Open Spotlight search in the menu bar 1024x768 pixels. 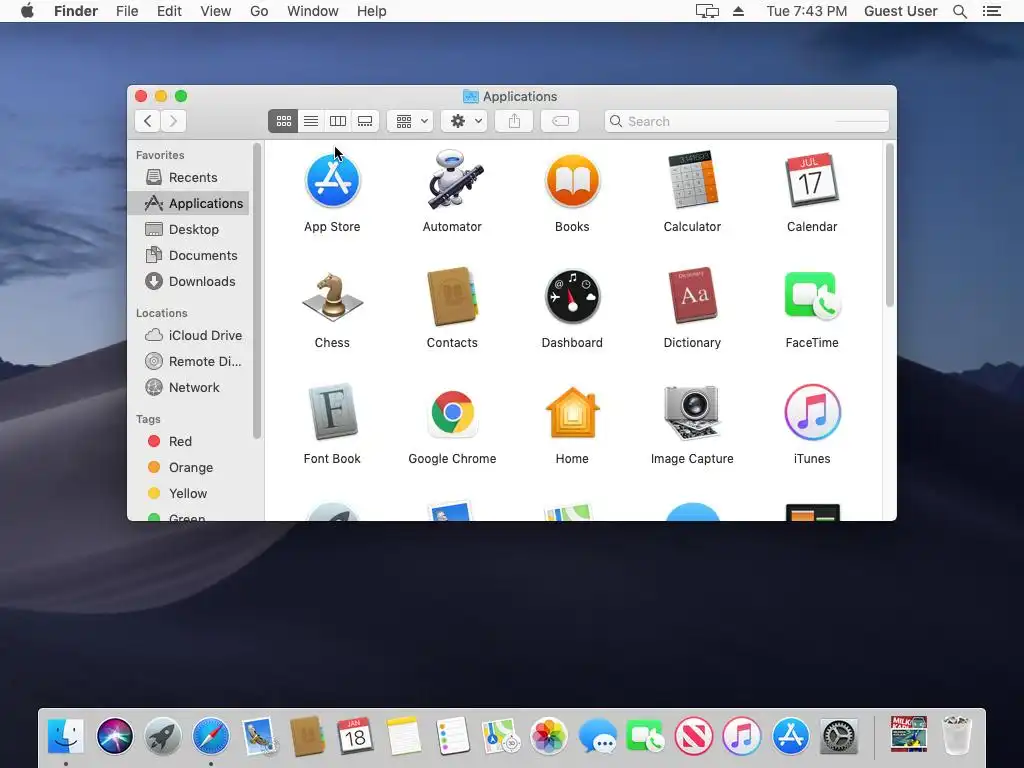coord(960,11)
